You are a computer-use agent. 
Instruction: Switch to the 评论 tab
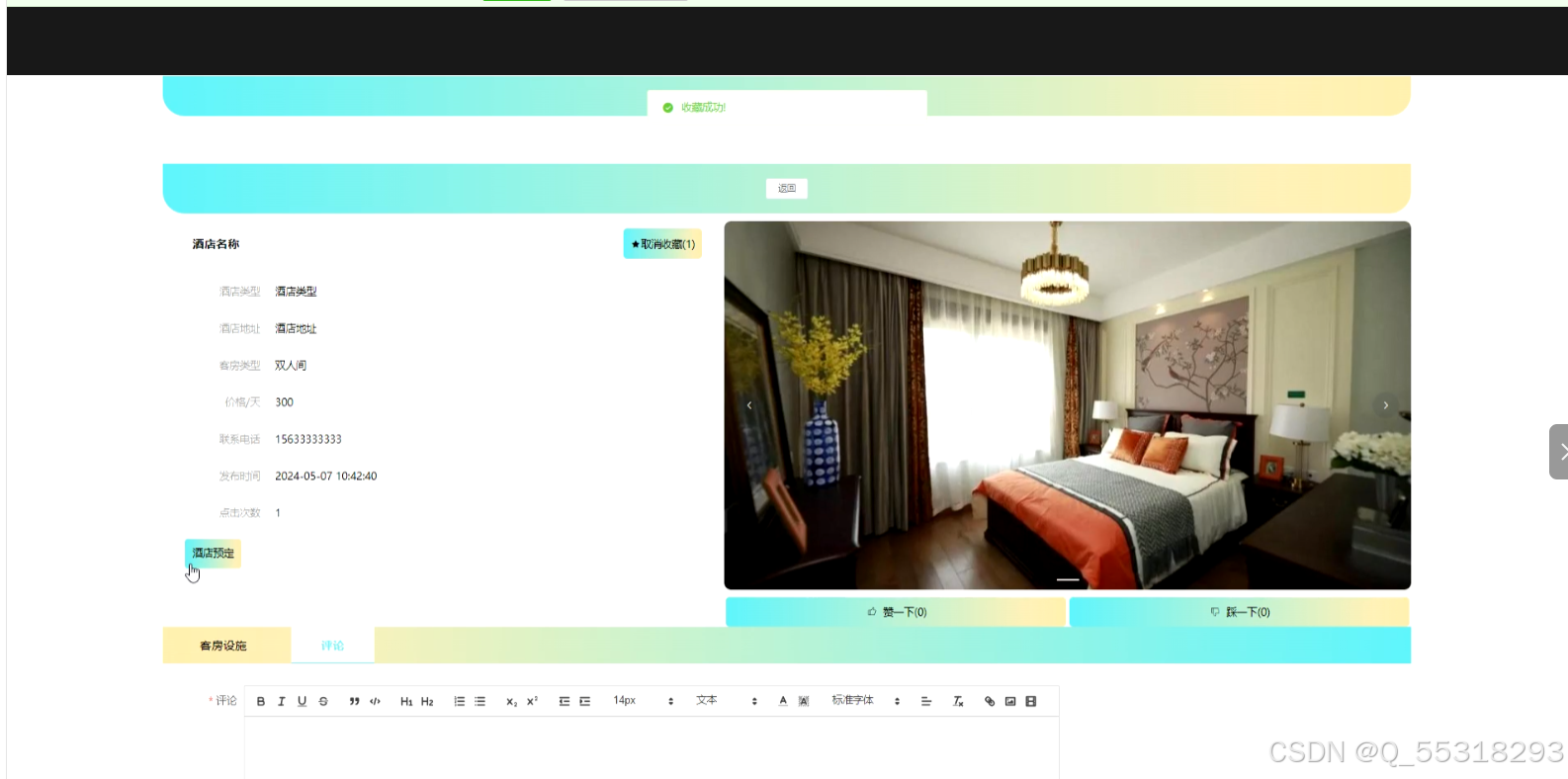pyautogui.click(x=332, y=646)
